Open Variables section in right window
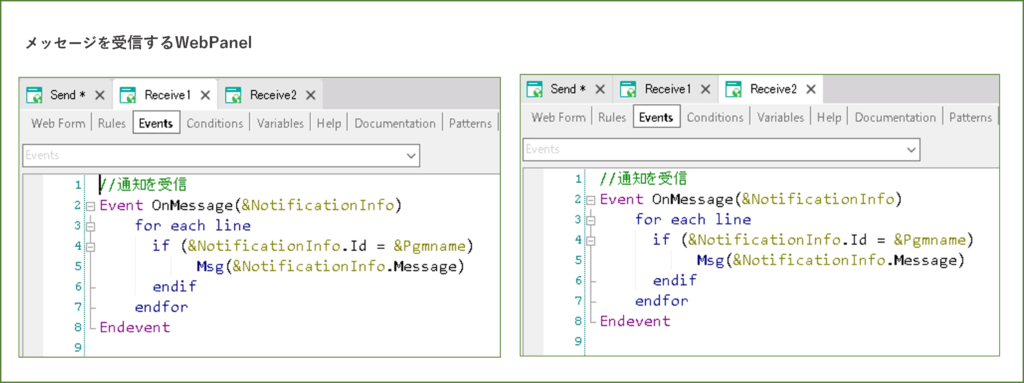Viewport: 1024px width, 383px height. [x=780, y=118]
